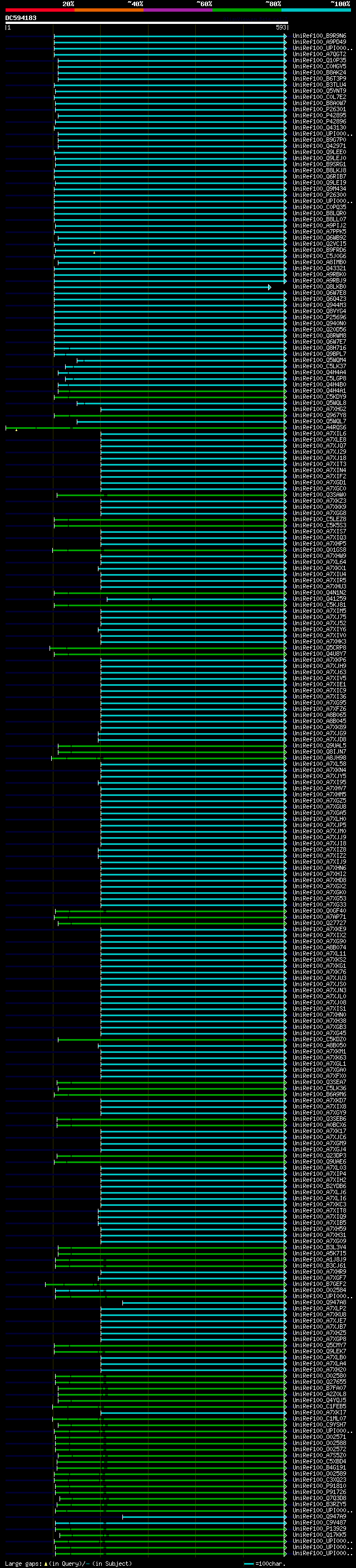Select hit label UniRef100_P91810

[x=319, y=1485]
